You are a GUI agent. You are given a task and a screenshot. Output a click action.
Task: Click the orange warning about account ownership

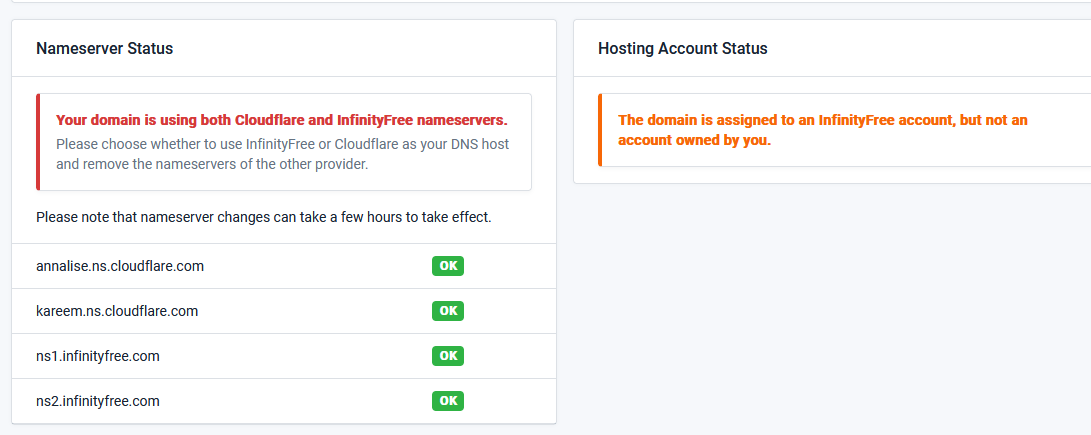[x=822, y=130]
